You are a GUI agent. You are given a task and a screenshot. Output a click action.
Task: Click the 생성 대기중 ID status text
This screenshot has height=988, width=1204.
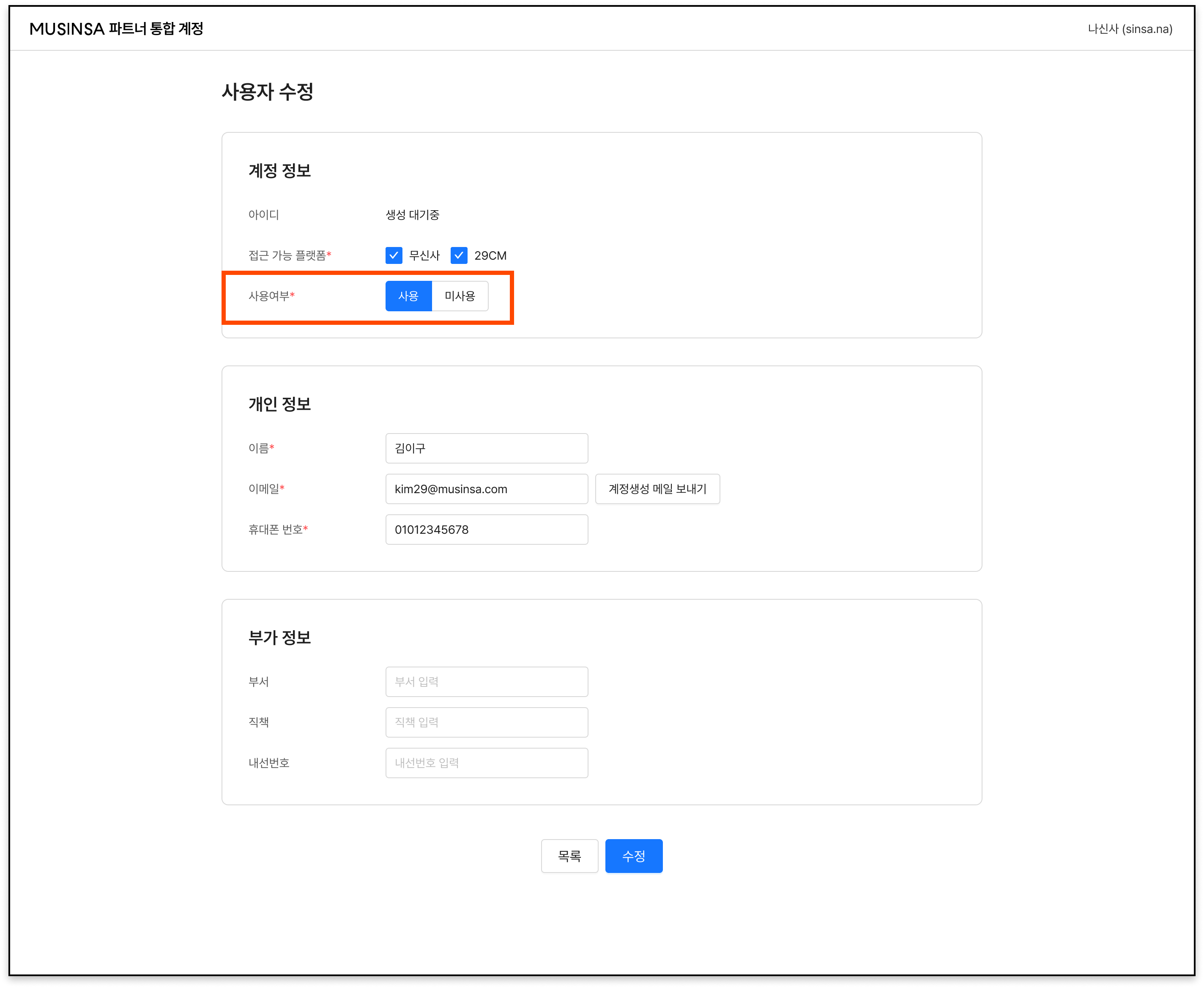(x=412, y=215)
